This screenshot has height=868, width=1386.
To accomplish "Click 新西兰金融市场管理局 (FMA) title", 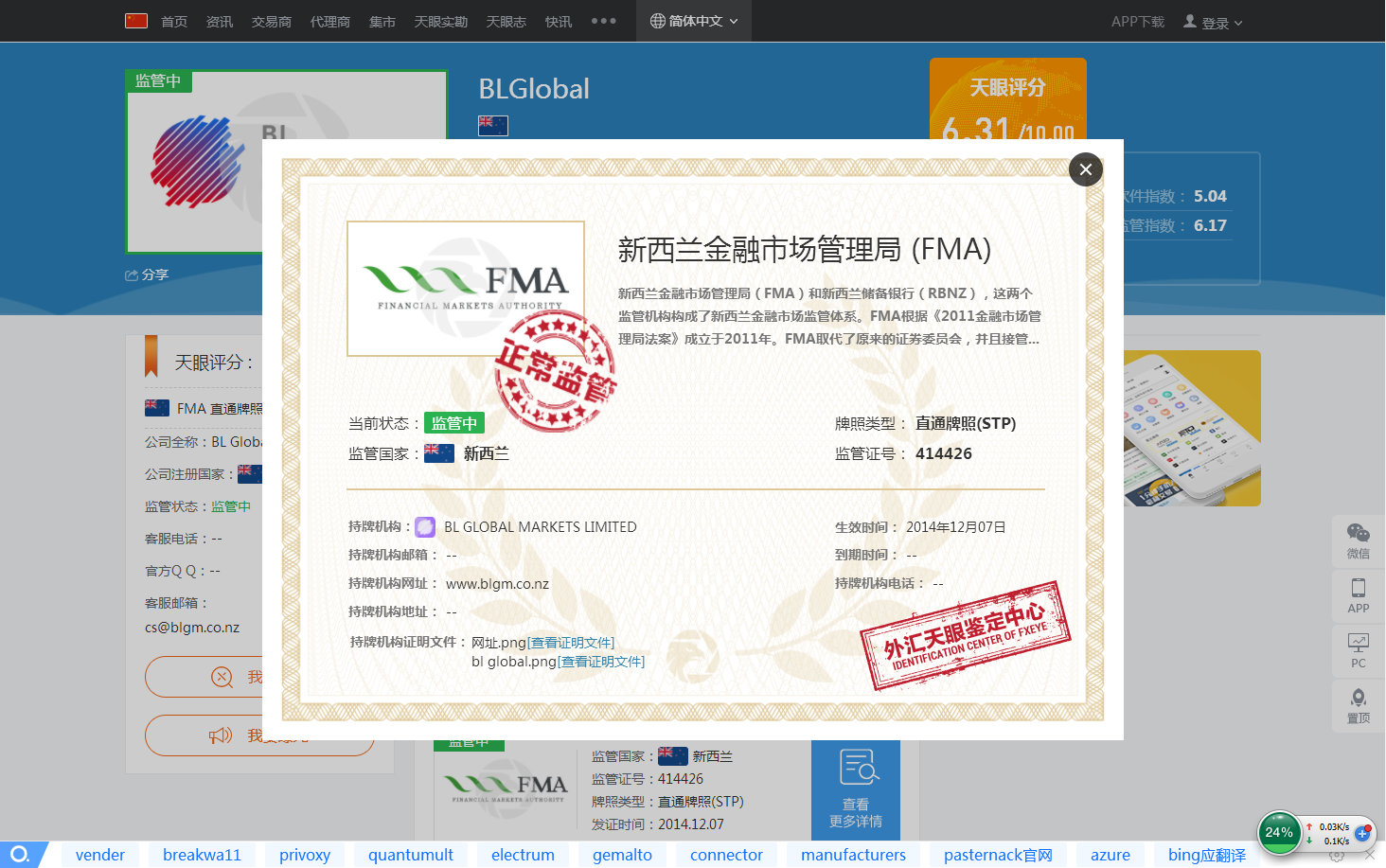I will tap(805, 250).
